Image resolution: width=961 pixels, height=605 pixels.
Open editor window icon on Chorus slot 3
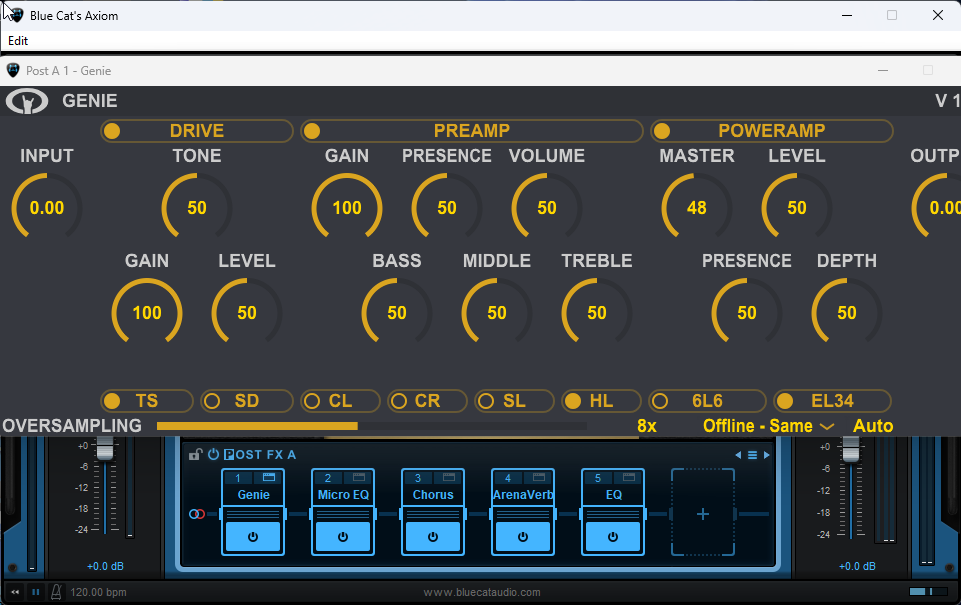pyautogui.click(x=449, y=478)
